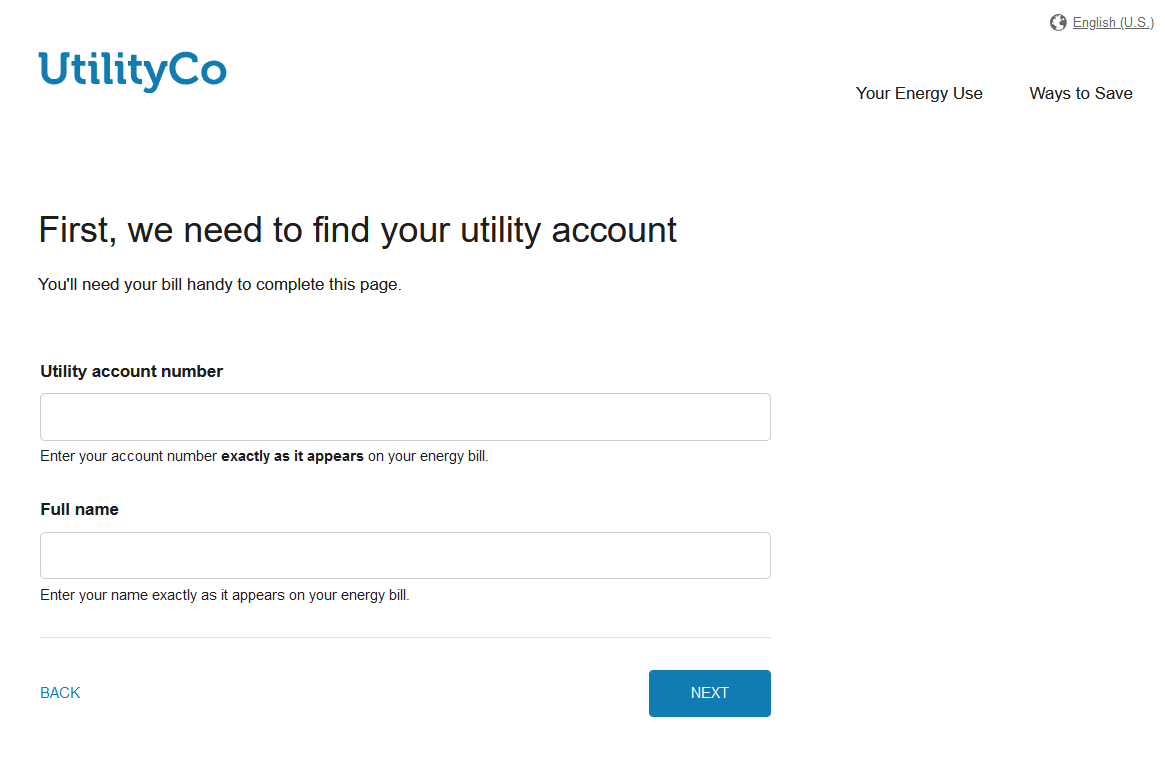The image size is (1165, 769).
Task: Select the language option in the top corner
Action: pyautogui.click(x=1111, y=22)
